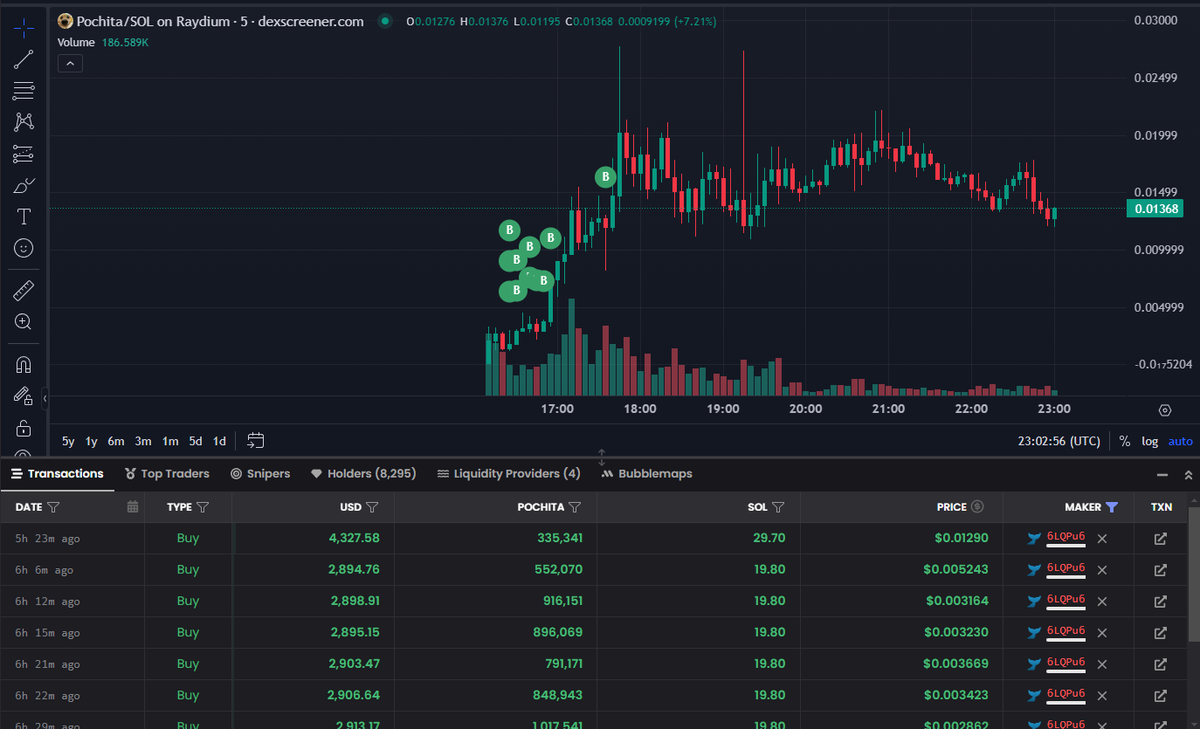Click whale icon on $0.003230 row
Image resolution: width=1200 pixels, height=729 pixels.
click(x=1034, y=632)
